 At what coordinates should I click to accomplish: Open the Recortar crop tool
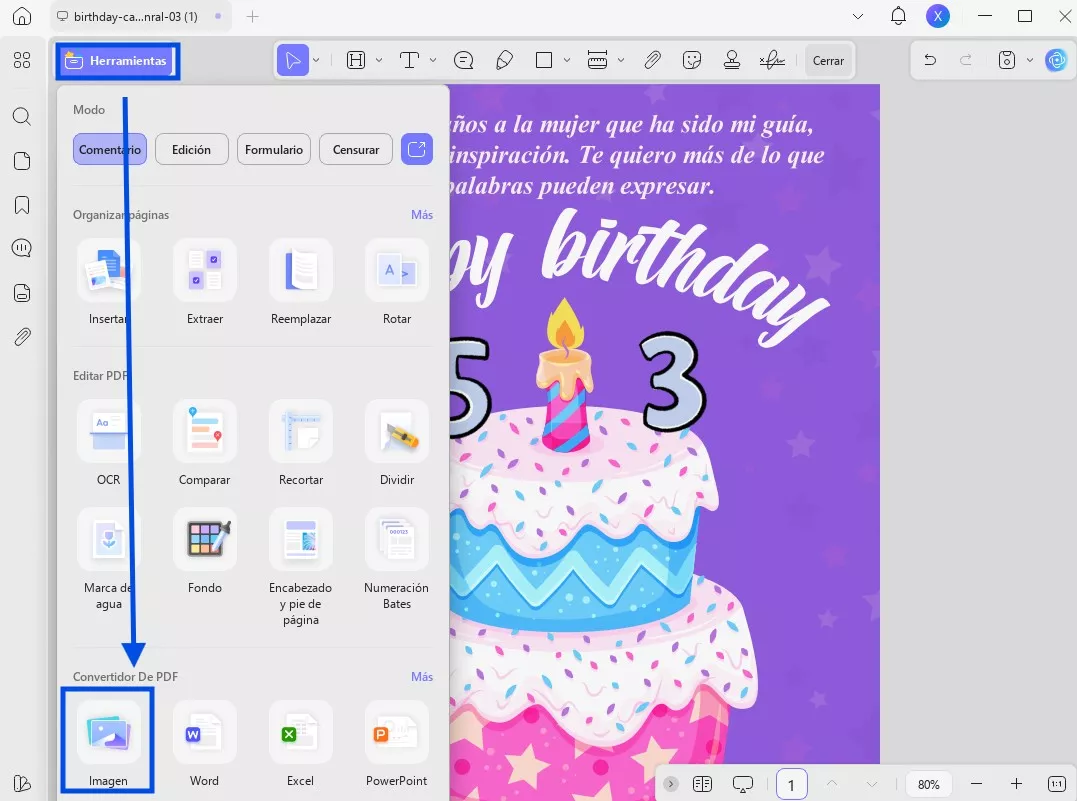click(301, 432)
